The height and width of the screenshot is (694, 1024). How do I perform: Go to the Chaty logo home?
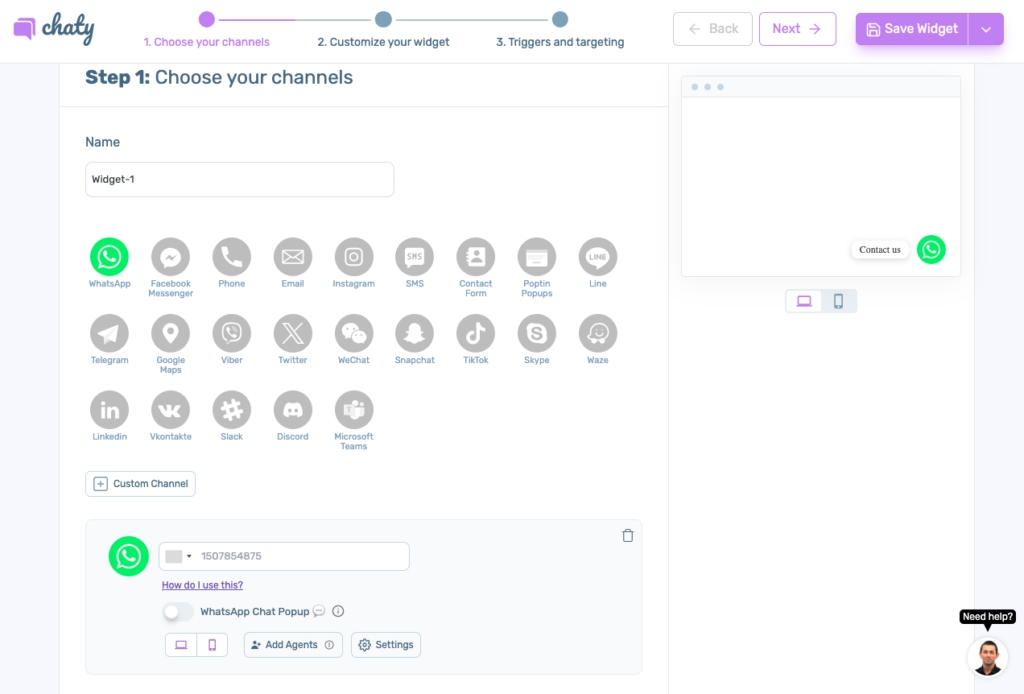coord(54,29)
